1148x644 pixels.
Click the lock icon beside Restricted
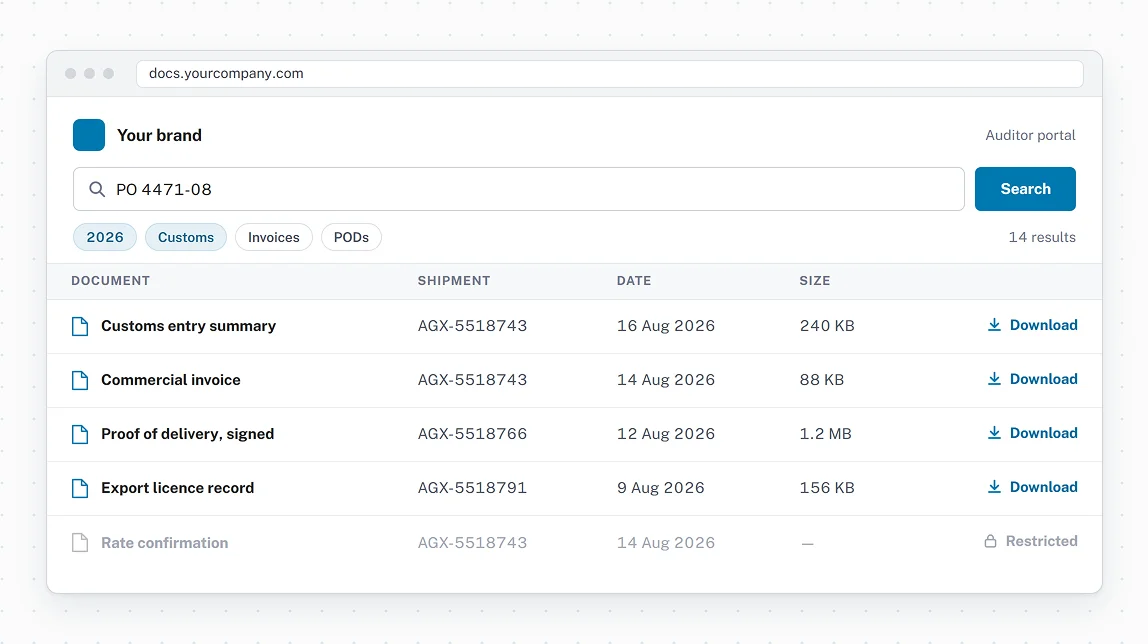tap(990, 542)
